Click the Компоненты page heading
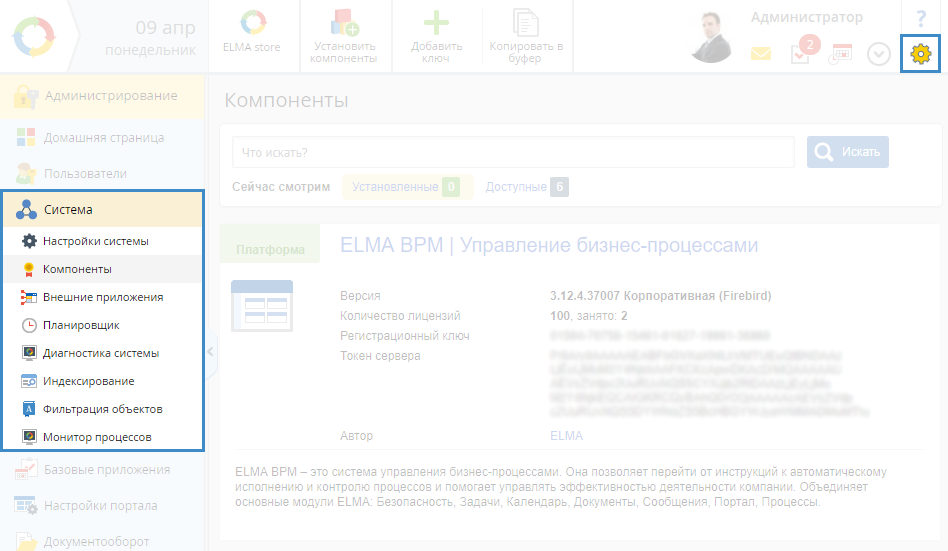Image resolution: width=948 pixels, height=551 pixels. coord(286,100)
